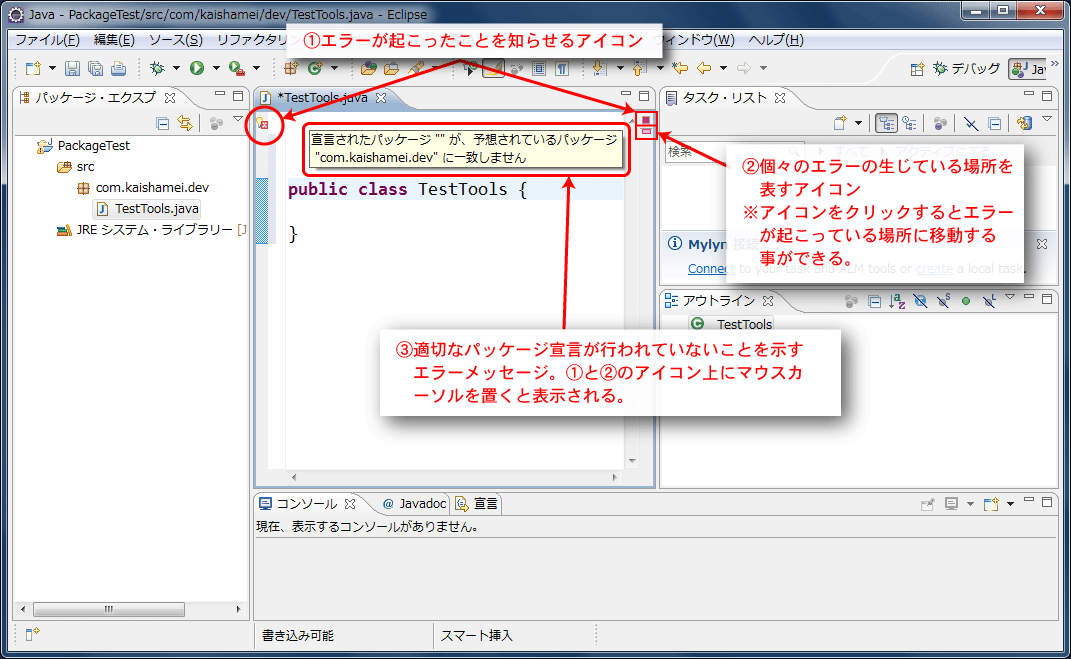Open the Run configurations dropdown arrow
This screenshot has height=659, width=1071.
(216, 68)
